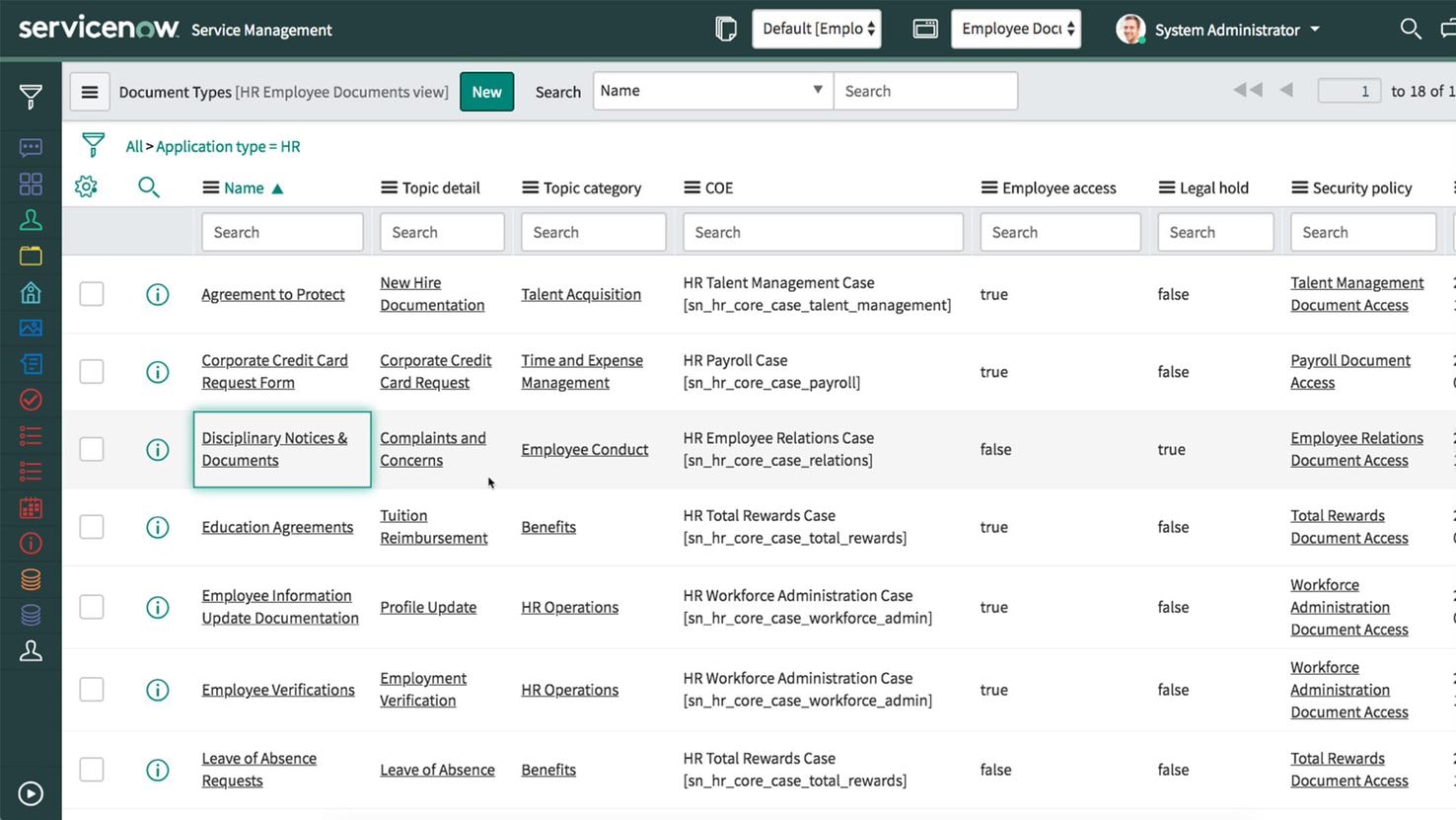Click the filter funnel icon beside breadcrumb
This screenshot has height=820, width=1456.
[93, 146]
